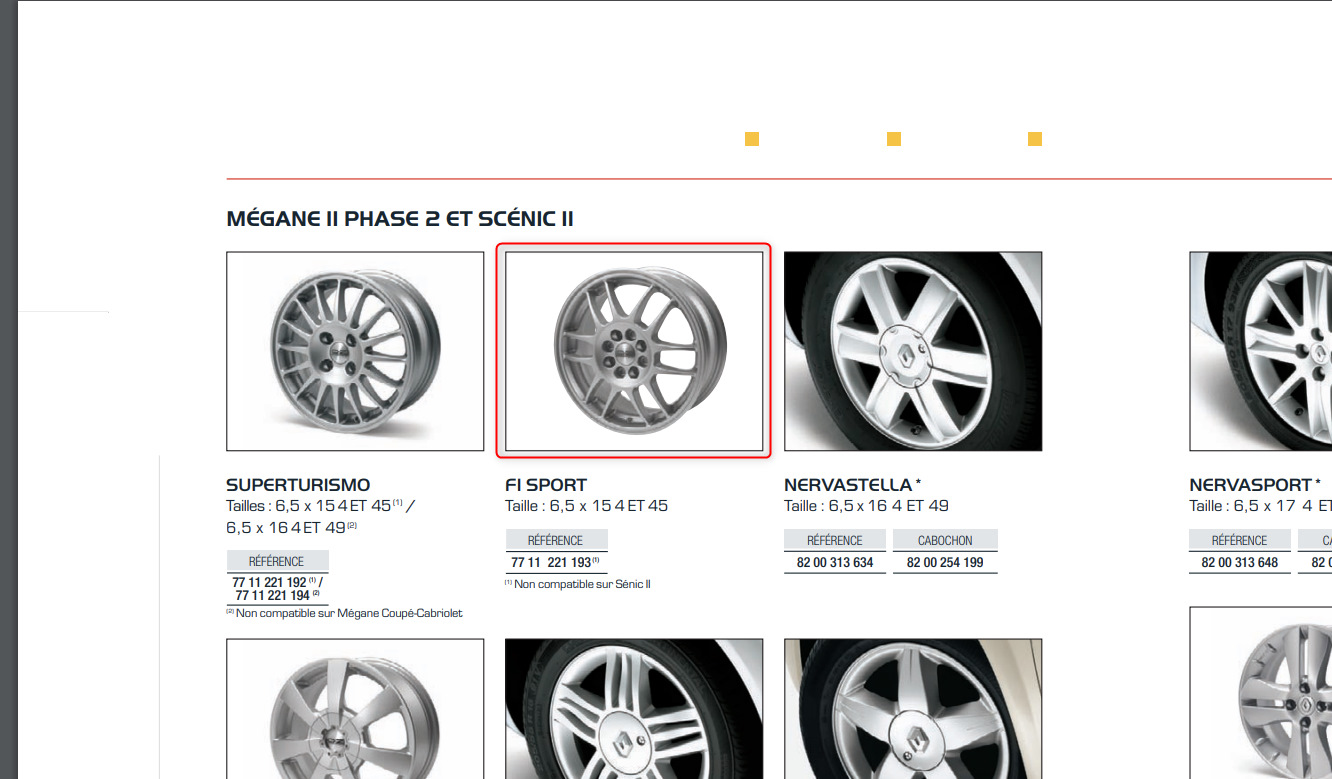Click the 'SUPERTURISMO' product title
Image resolution: width=1332 pixels, height=779 pixels.
click(298, 485)
